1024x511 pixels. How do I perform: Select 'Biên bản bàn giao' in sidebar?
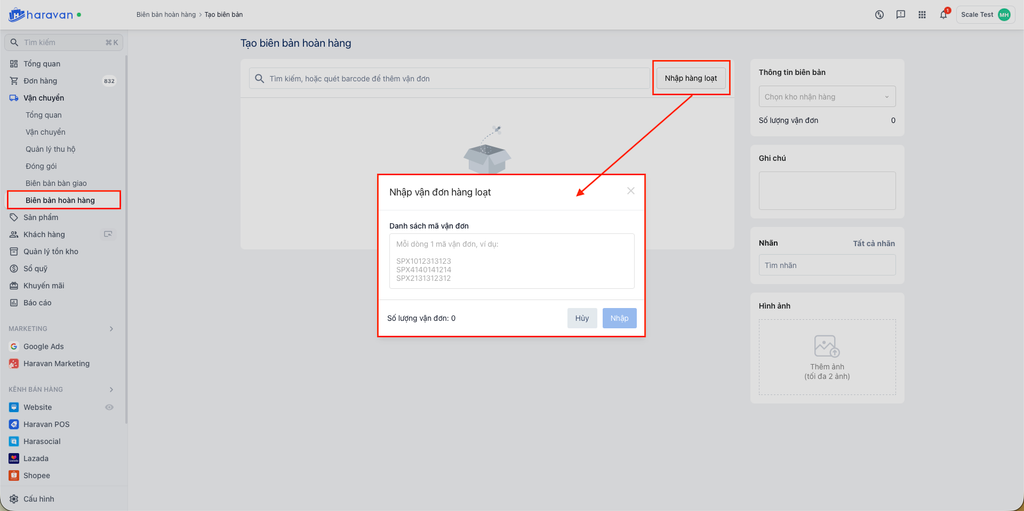click(x=56, y=183)
